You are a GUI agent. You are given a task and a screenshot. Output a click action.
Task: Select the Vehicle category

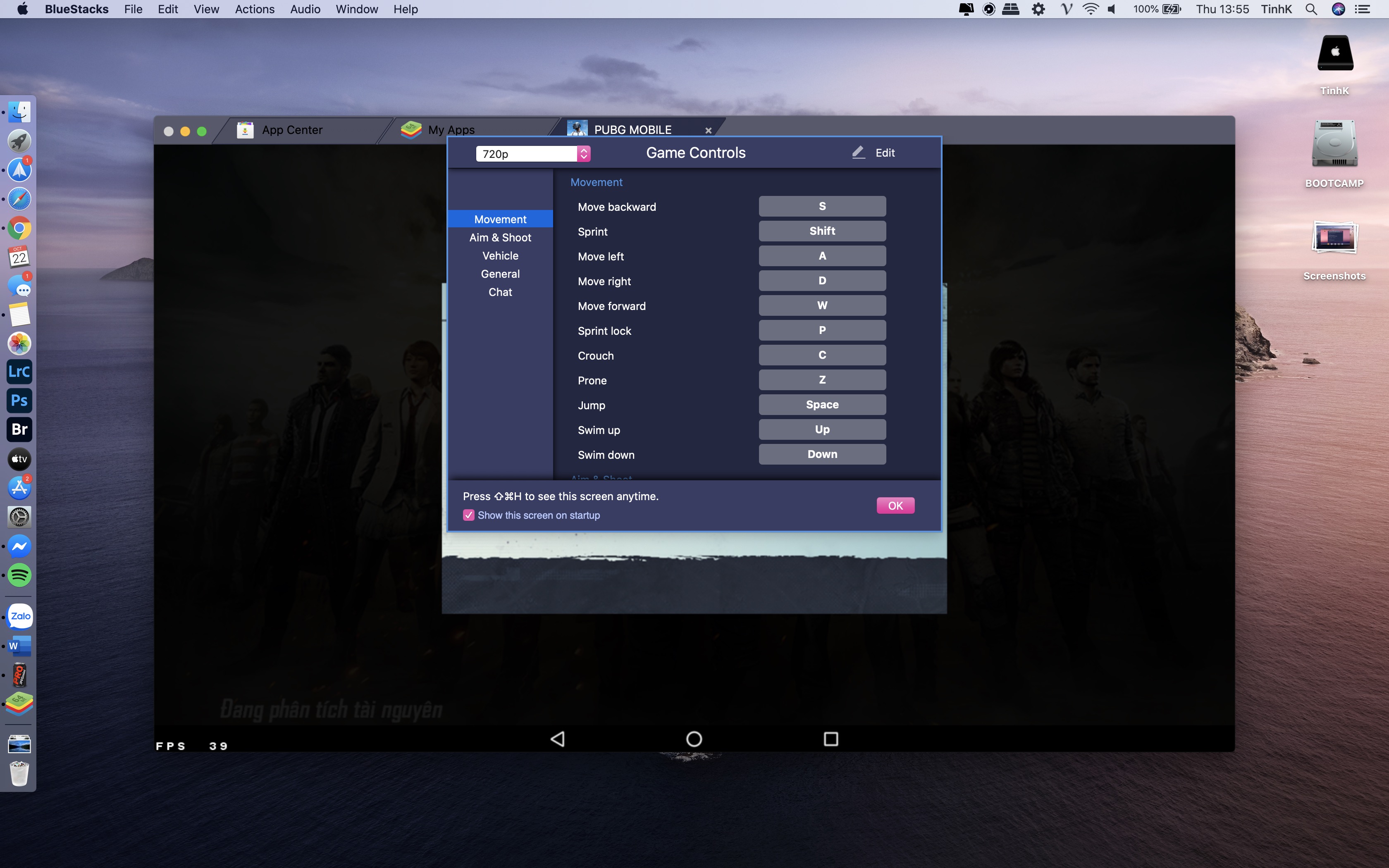500,255
